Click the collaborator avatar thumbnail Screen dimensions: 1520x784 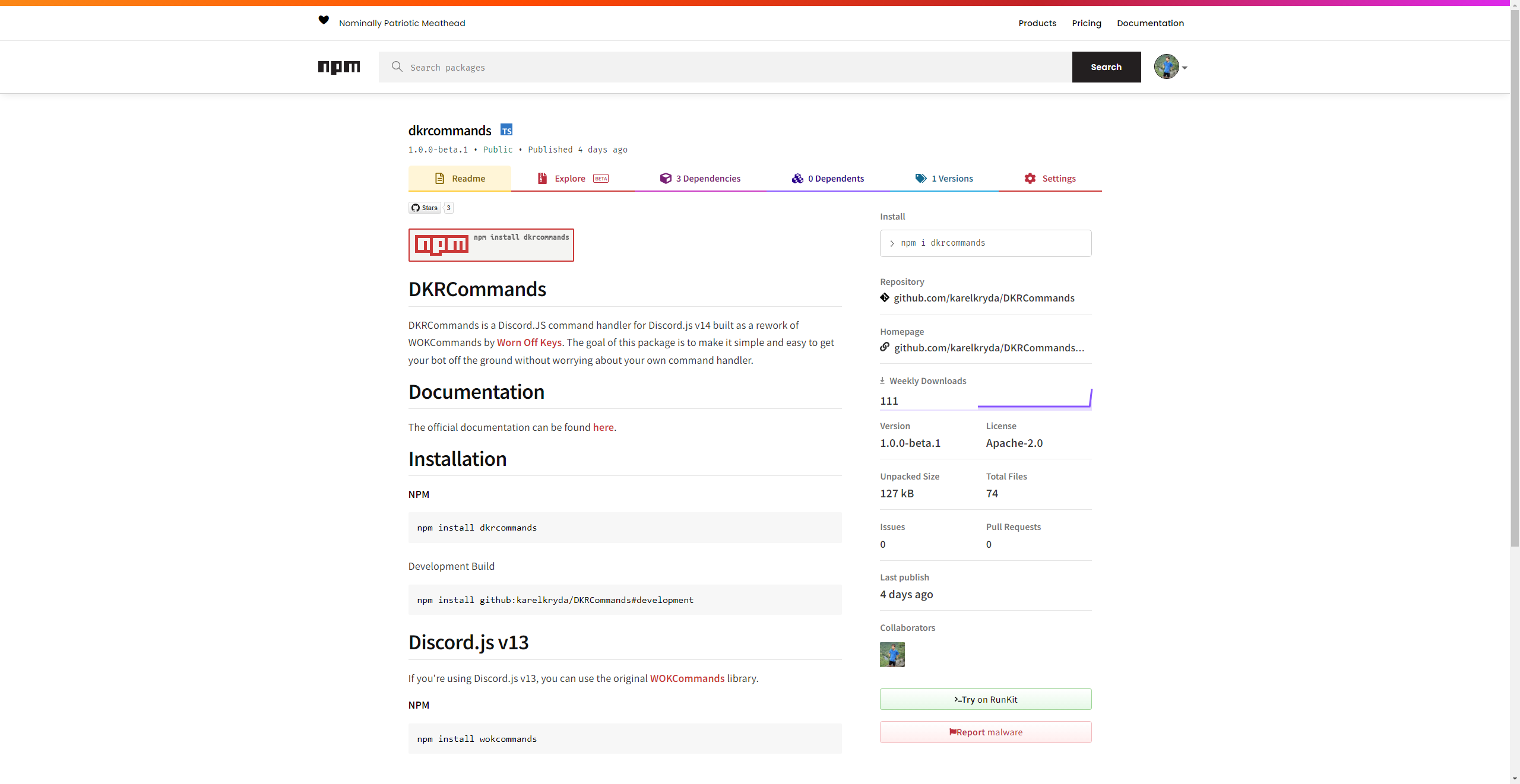892,655
